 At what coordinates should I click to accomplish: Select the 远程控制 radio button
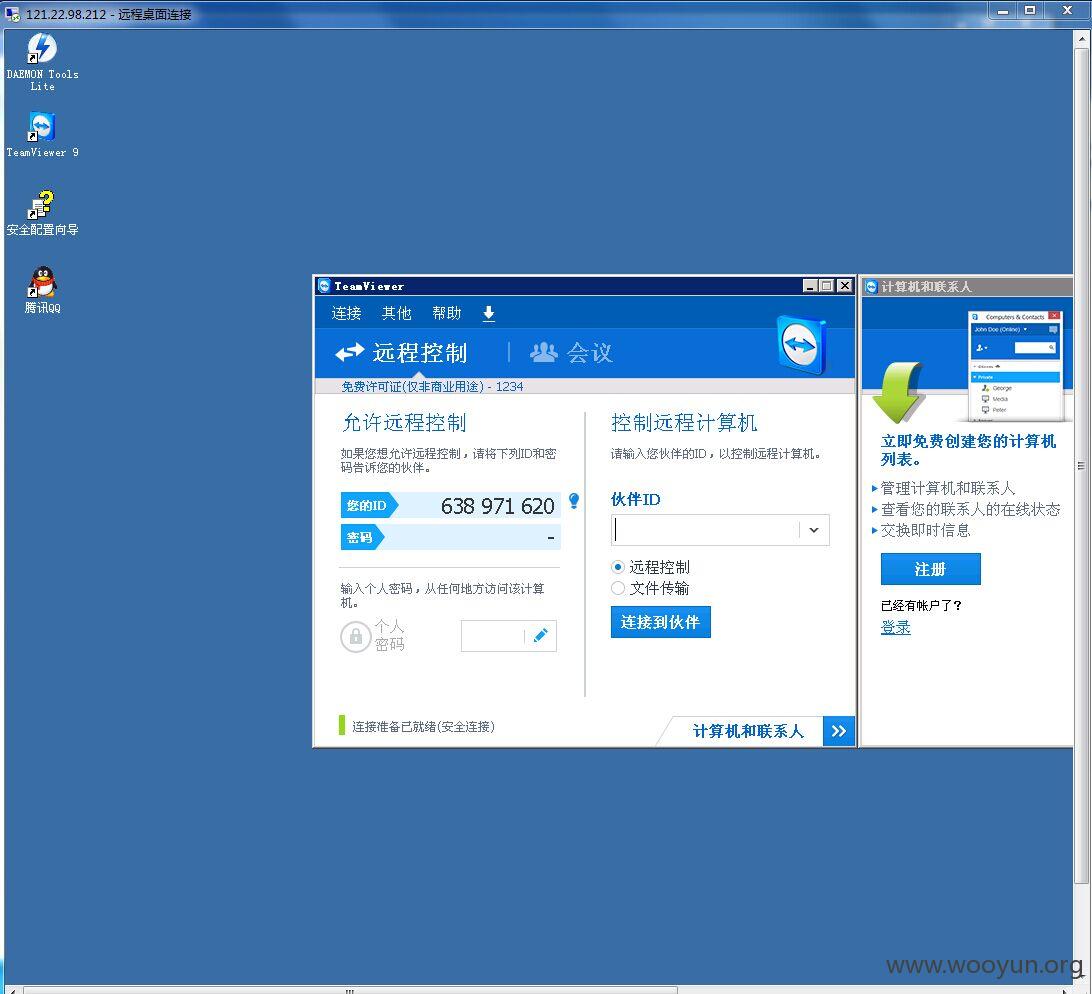(x=618, y=567)
